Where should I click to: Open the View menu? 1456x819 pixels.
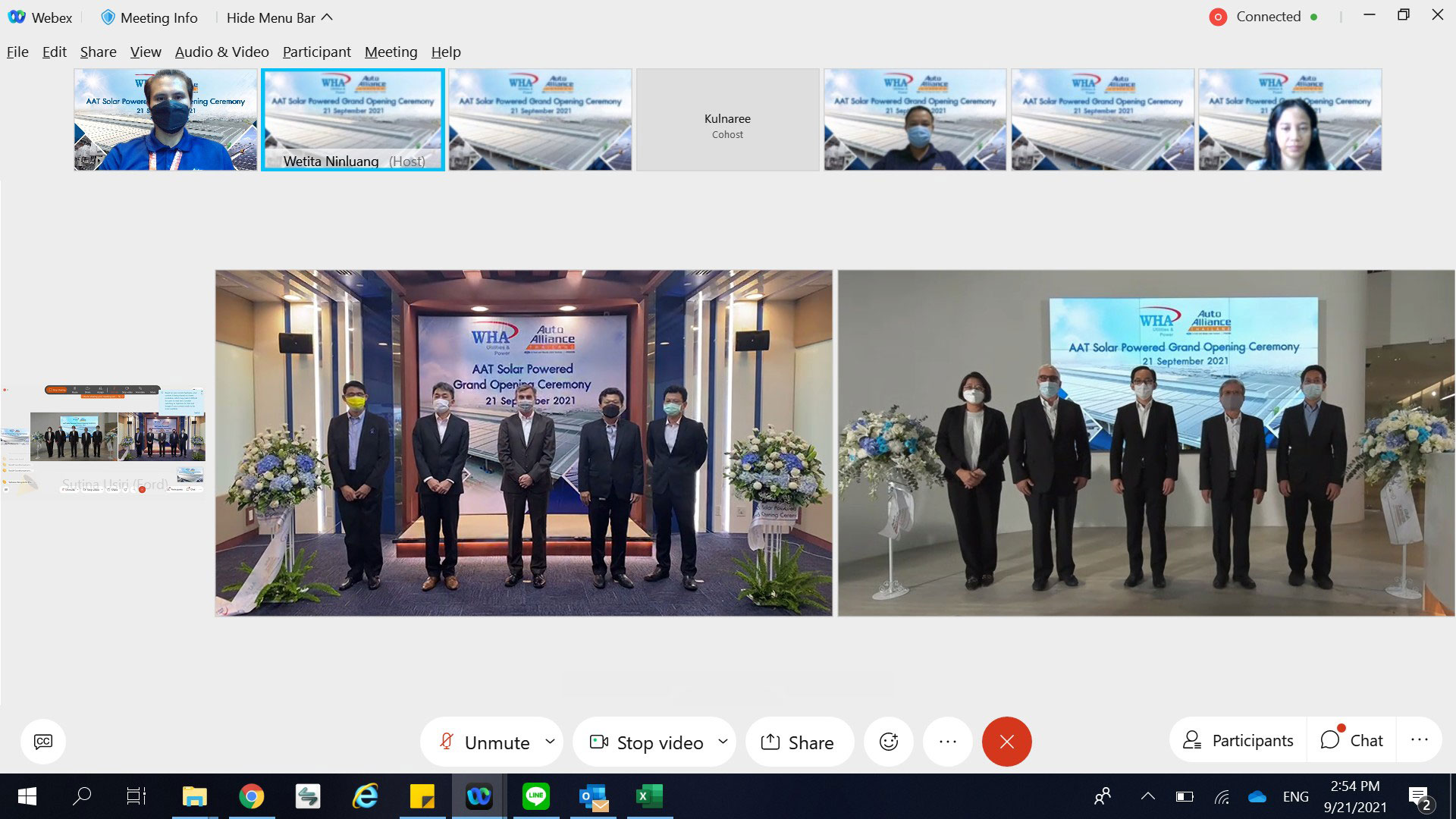[146, 52]
